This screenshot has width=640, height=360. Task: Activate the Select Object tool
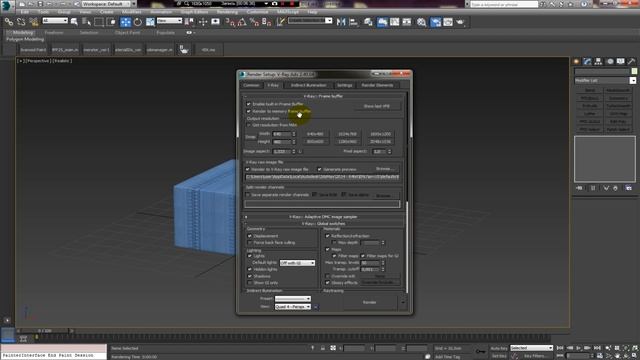[74, 22]
